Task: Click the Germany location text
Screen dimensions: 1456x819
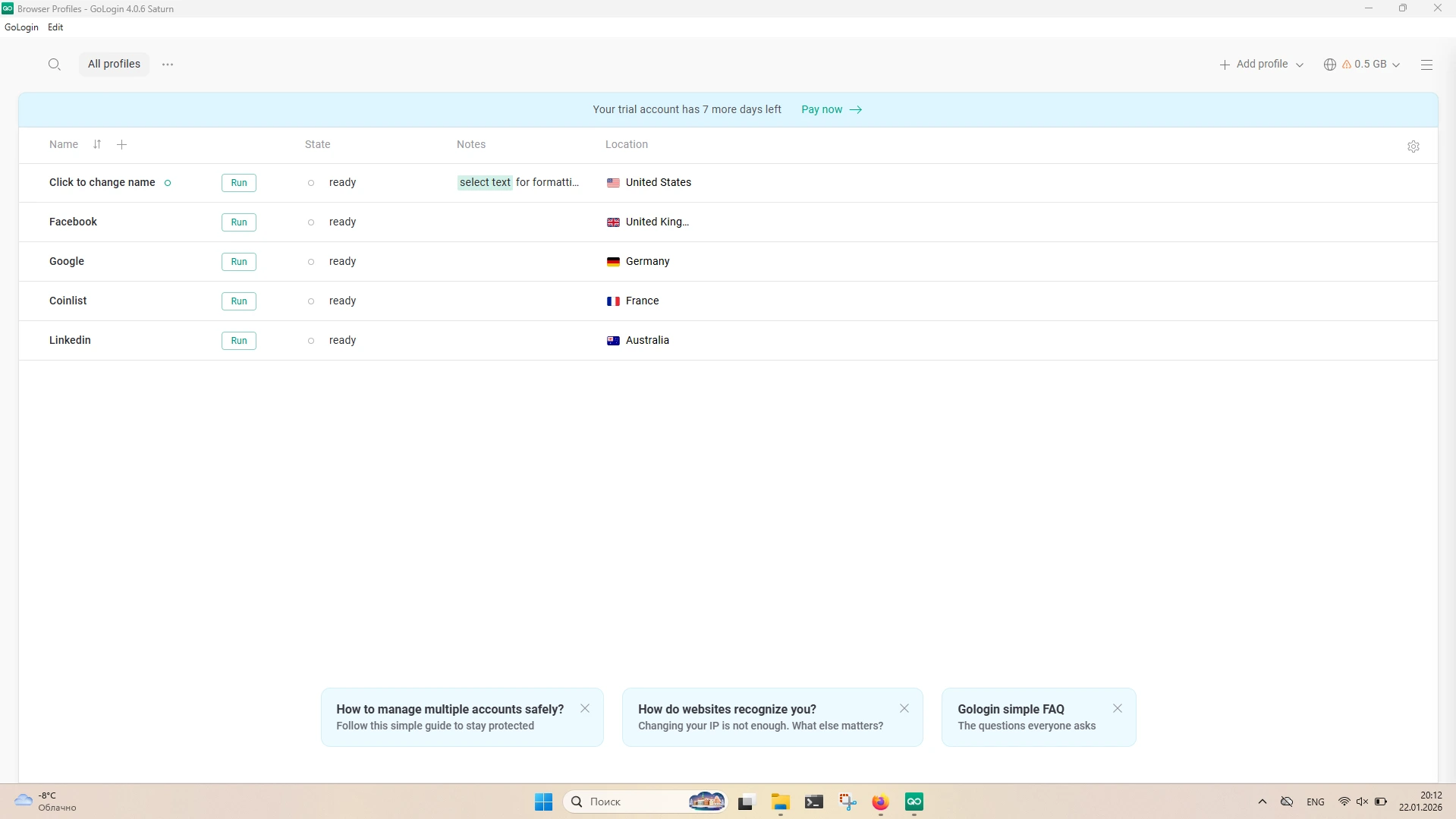Action: tap(647, 262)
